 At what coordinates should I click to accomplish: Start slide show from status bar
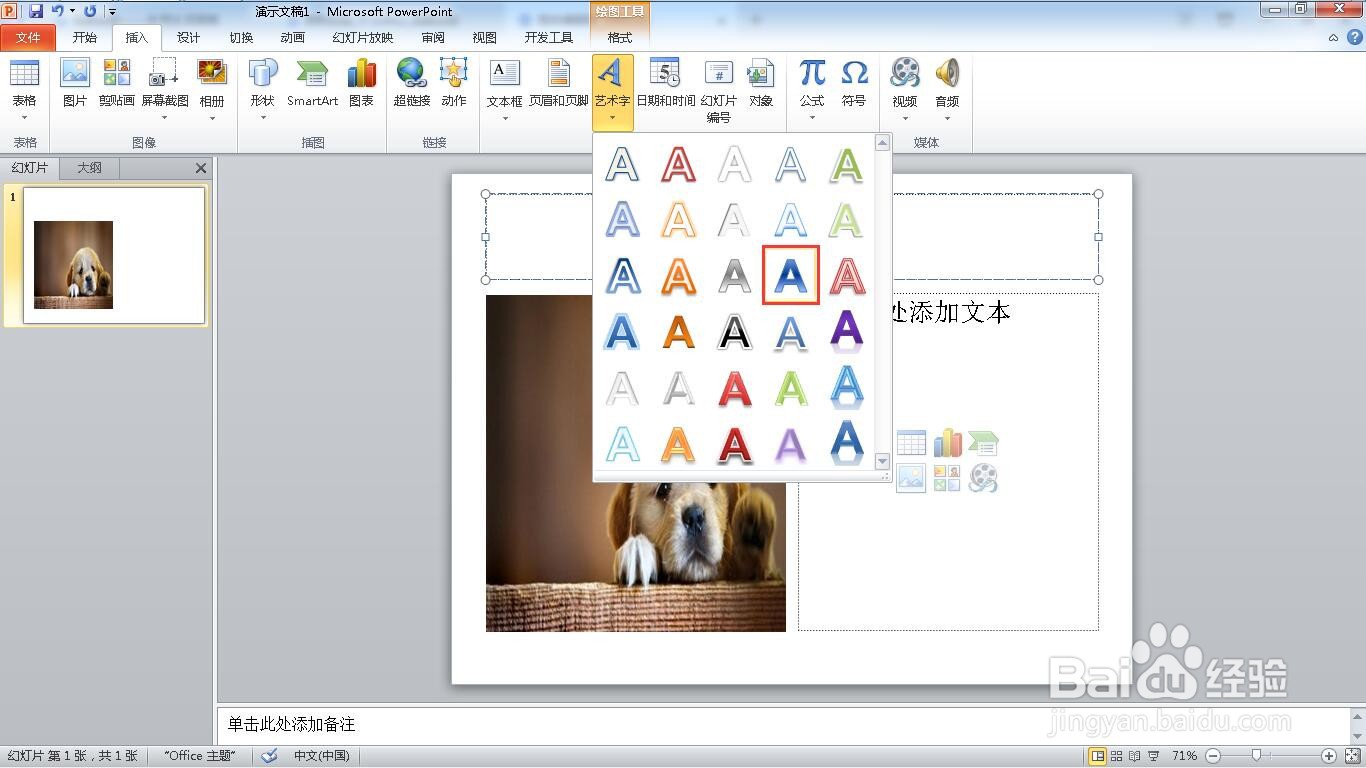point(1153,756)
